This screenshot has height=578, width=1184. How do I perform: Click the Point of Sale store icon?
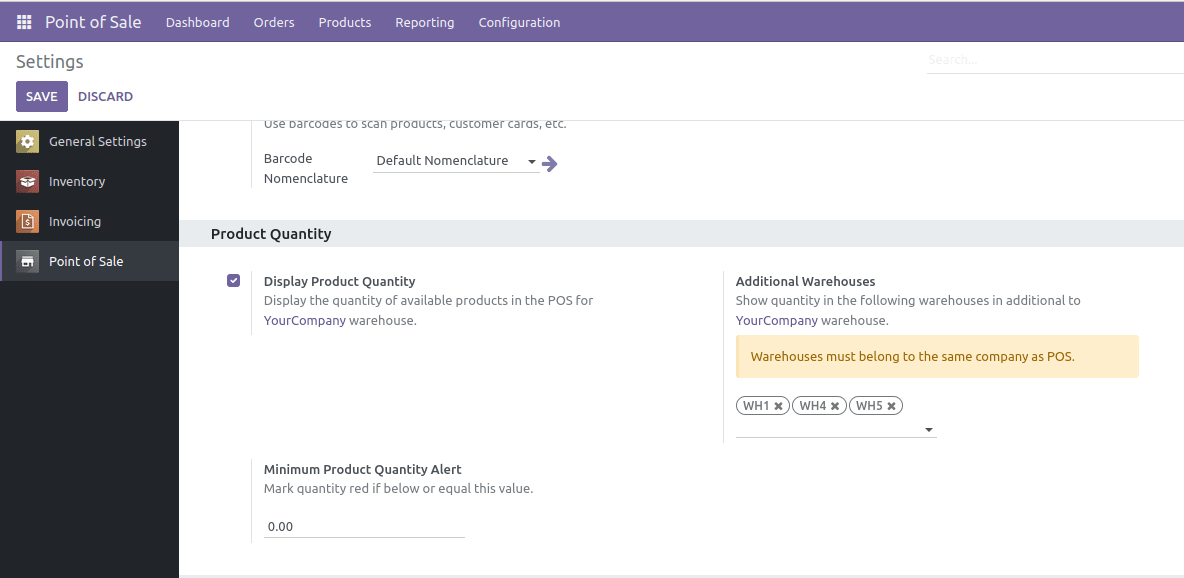(28, 261)
